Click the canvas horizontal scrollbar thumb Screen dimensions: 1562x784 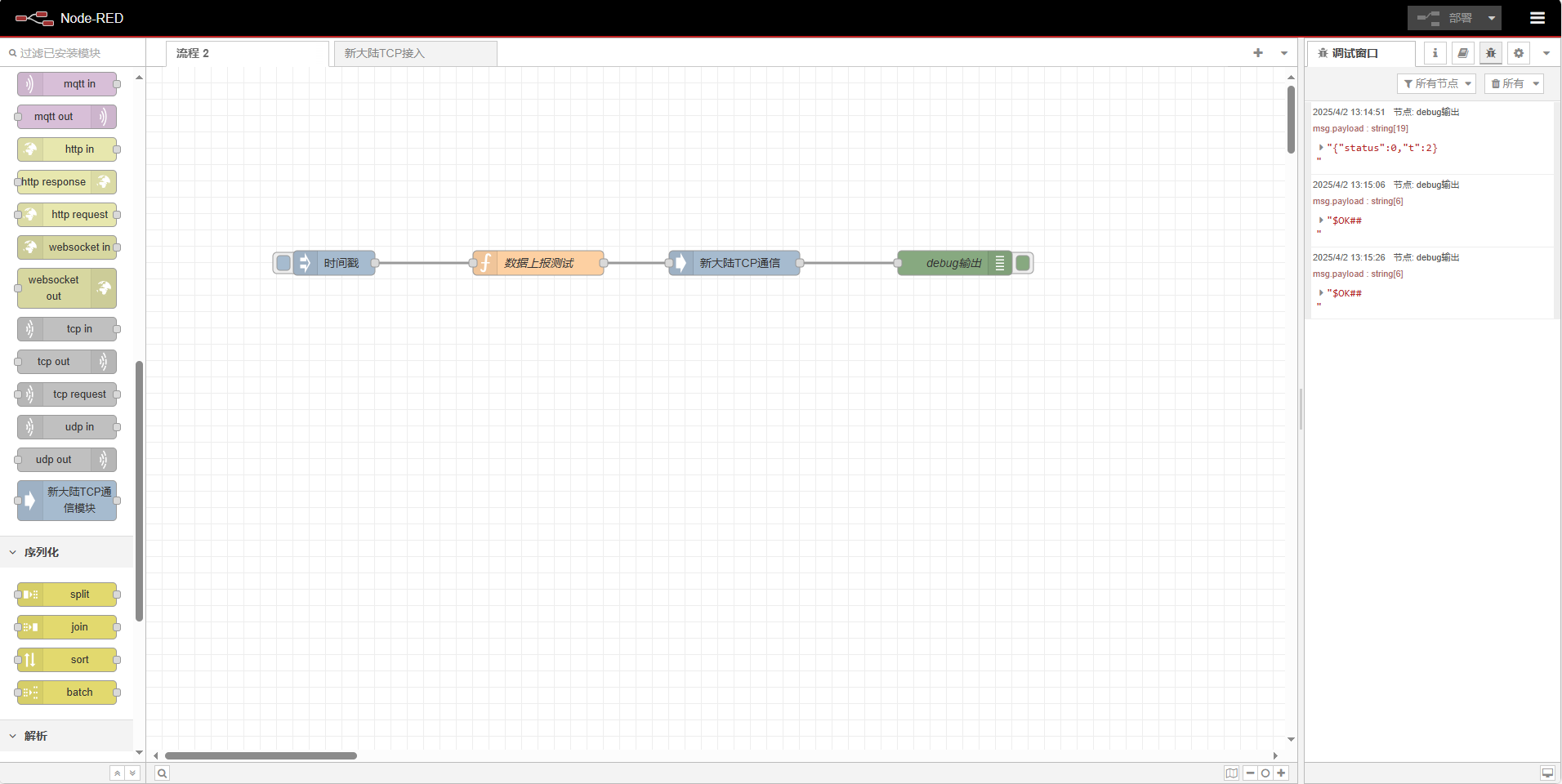click(x=261, y=755)
